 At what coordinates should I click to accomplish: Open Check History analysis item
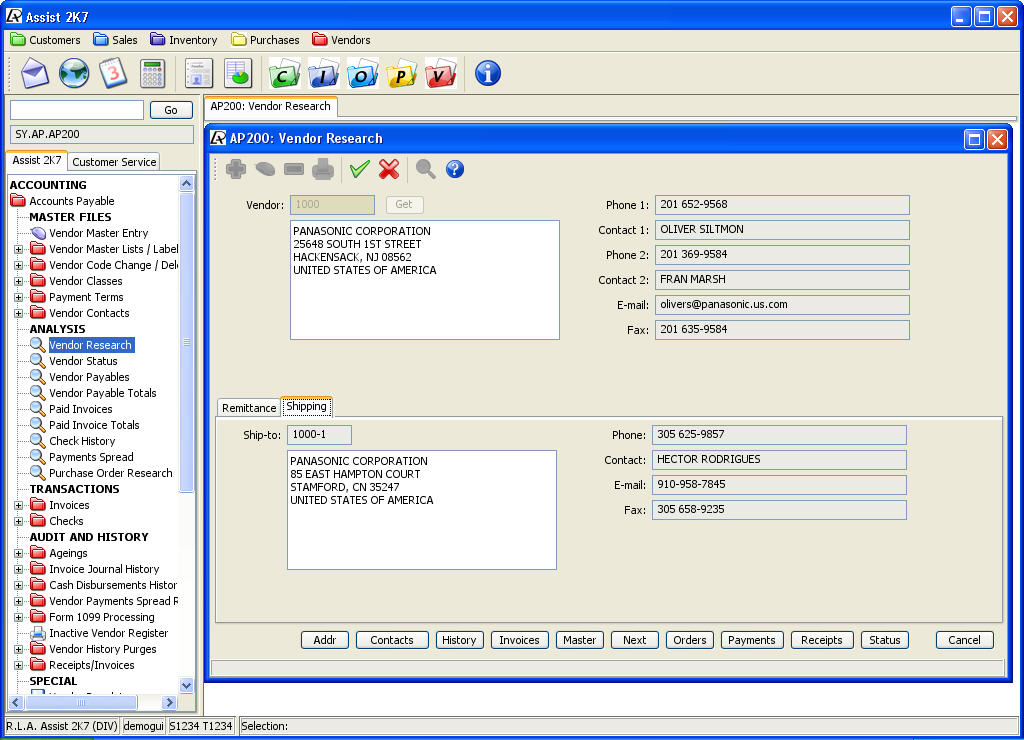82,441
